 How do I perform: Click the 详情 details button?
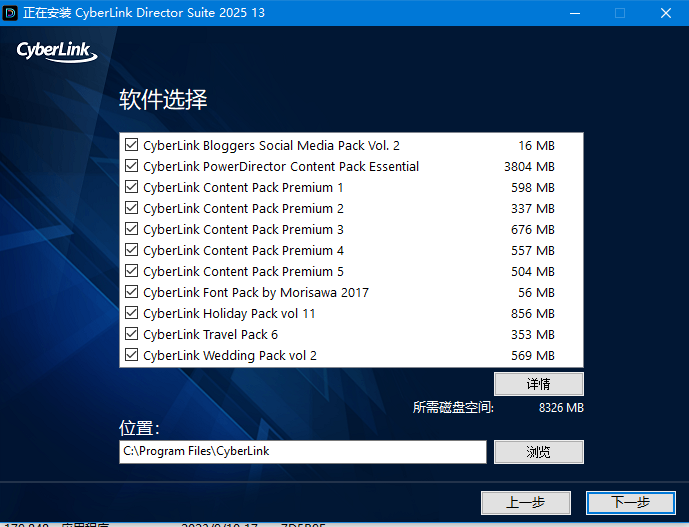coord(539,384)
